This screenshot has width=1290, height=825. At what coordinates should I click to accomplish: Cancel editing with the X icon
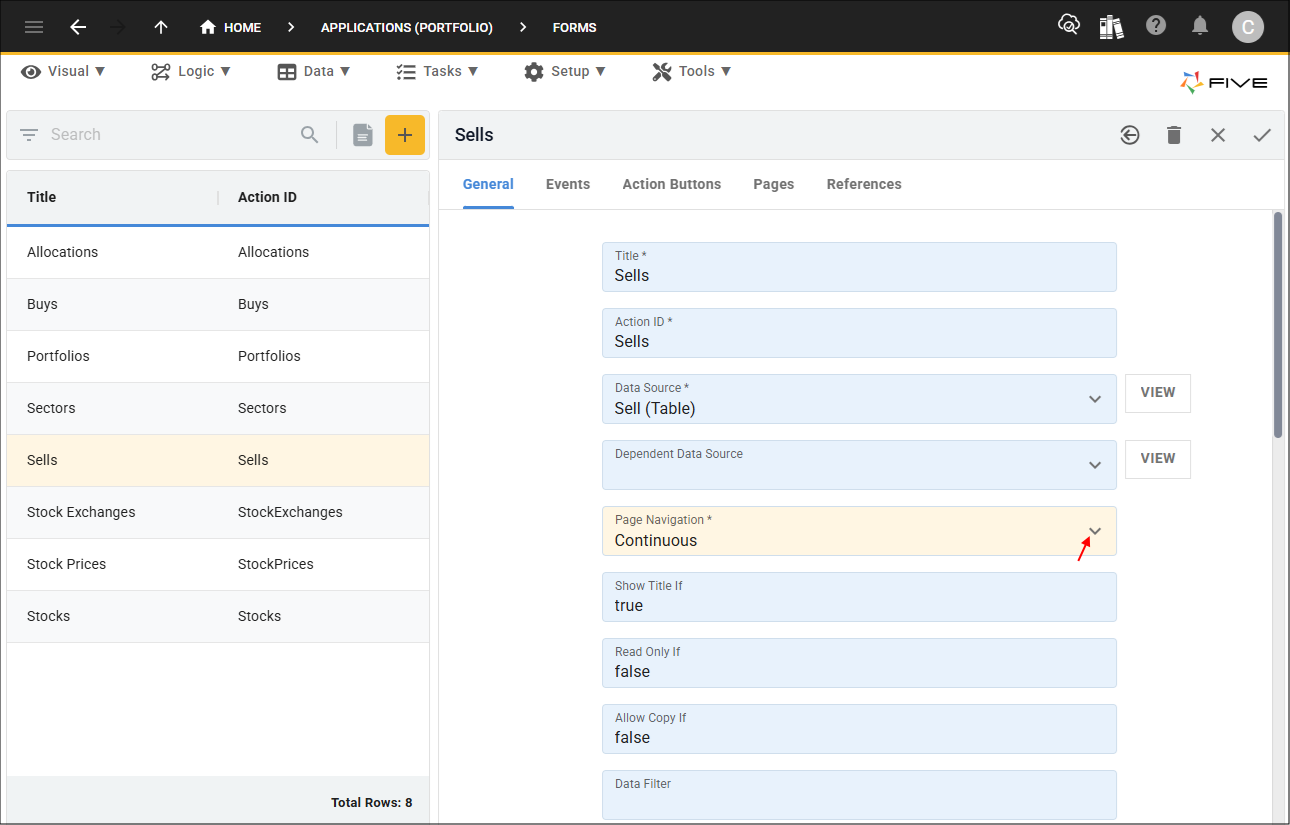pos(1218,135)
